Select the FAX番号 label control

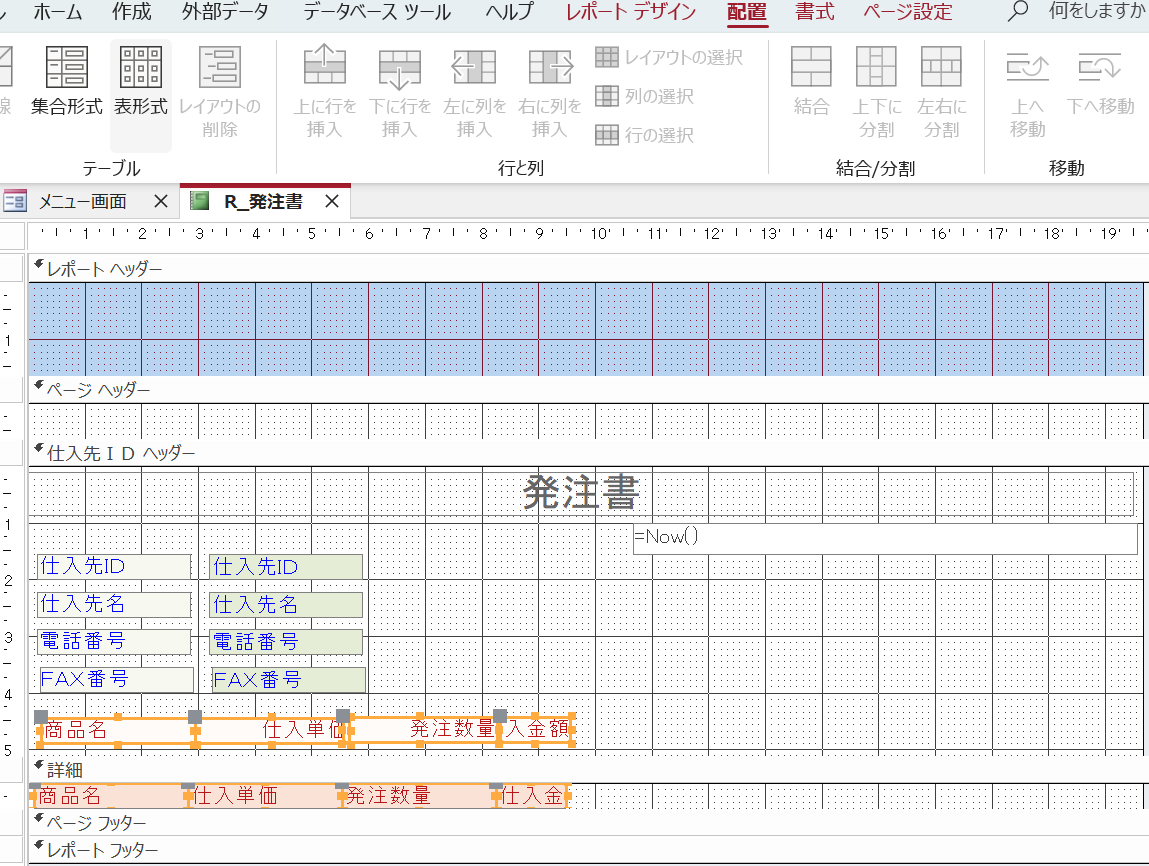pos(117,680)
